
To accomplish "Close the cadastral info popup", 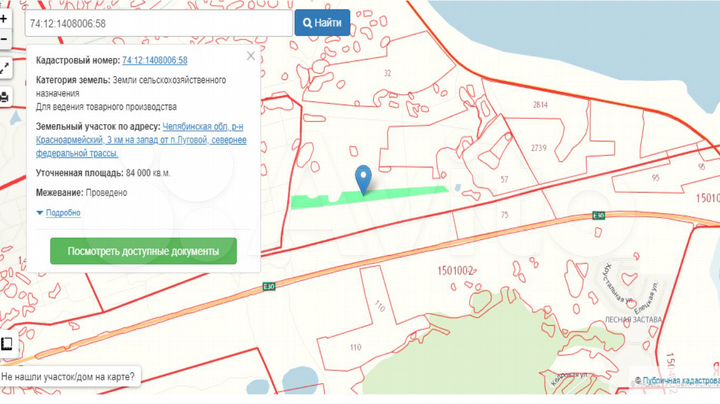I will tap(251, 56).
